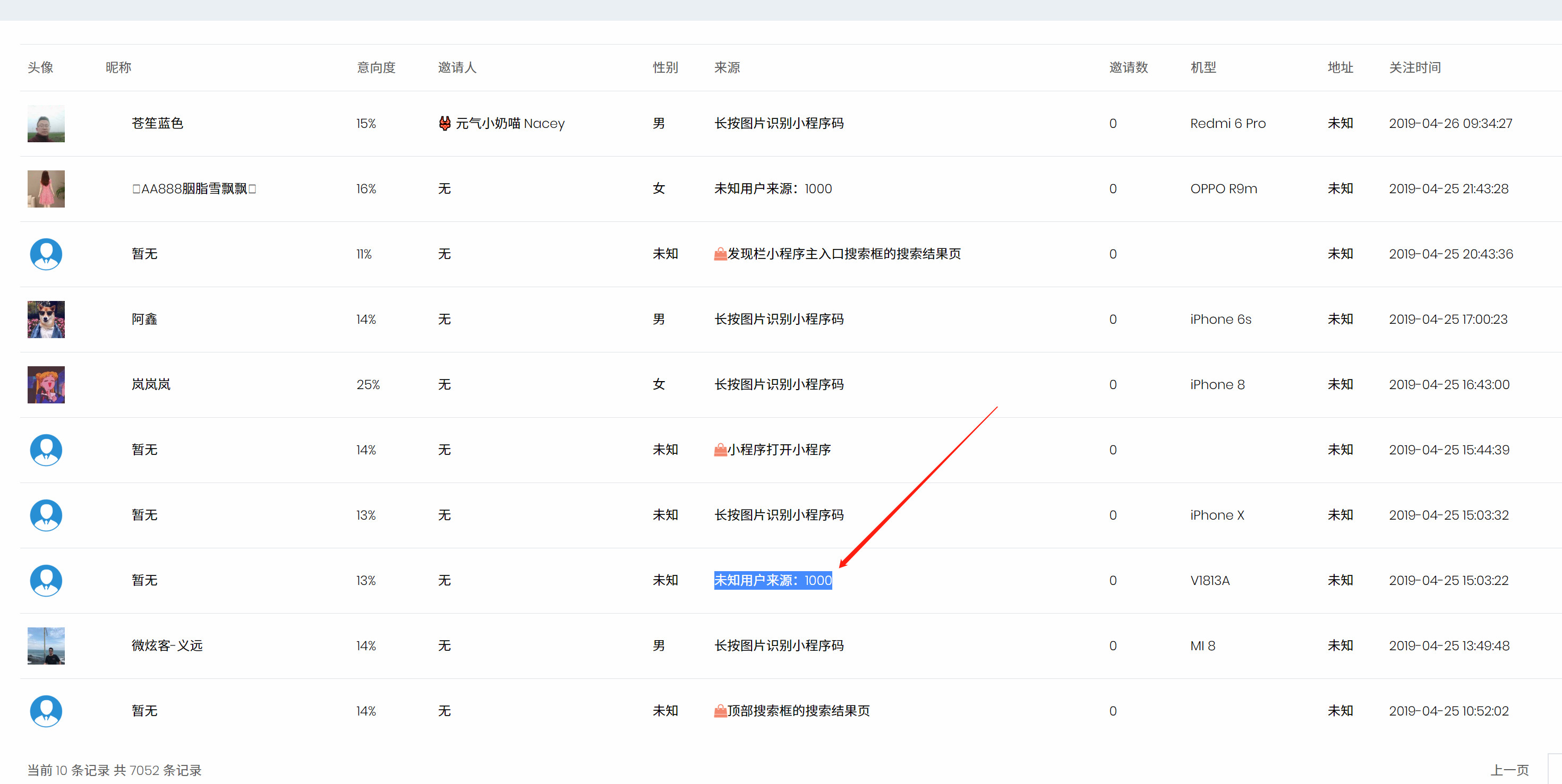The width and height of the screenshot is (1562, 784).
Task: Click source 长按图片识别小程序码 in 阿鑫 row
Action: [779, 320]
